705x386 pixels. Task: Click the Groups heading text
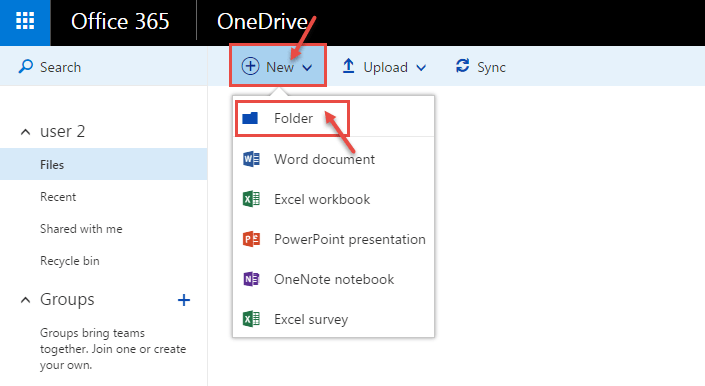point(67,299)
